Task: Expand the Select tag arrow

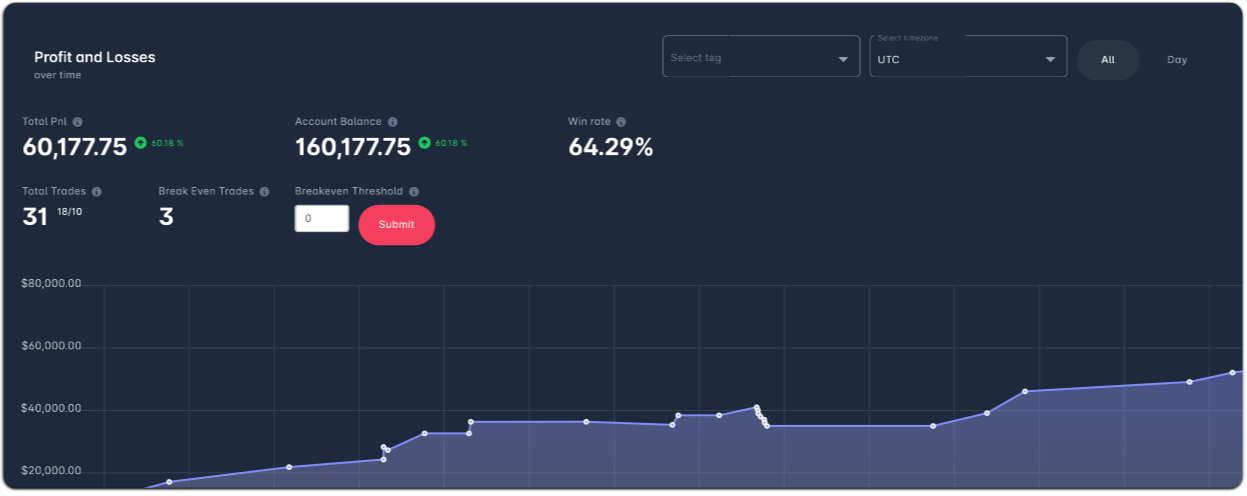Action: 843,59
